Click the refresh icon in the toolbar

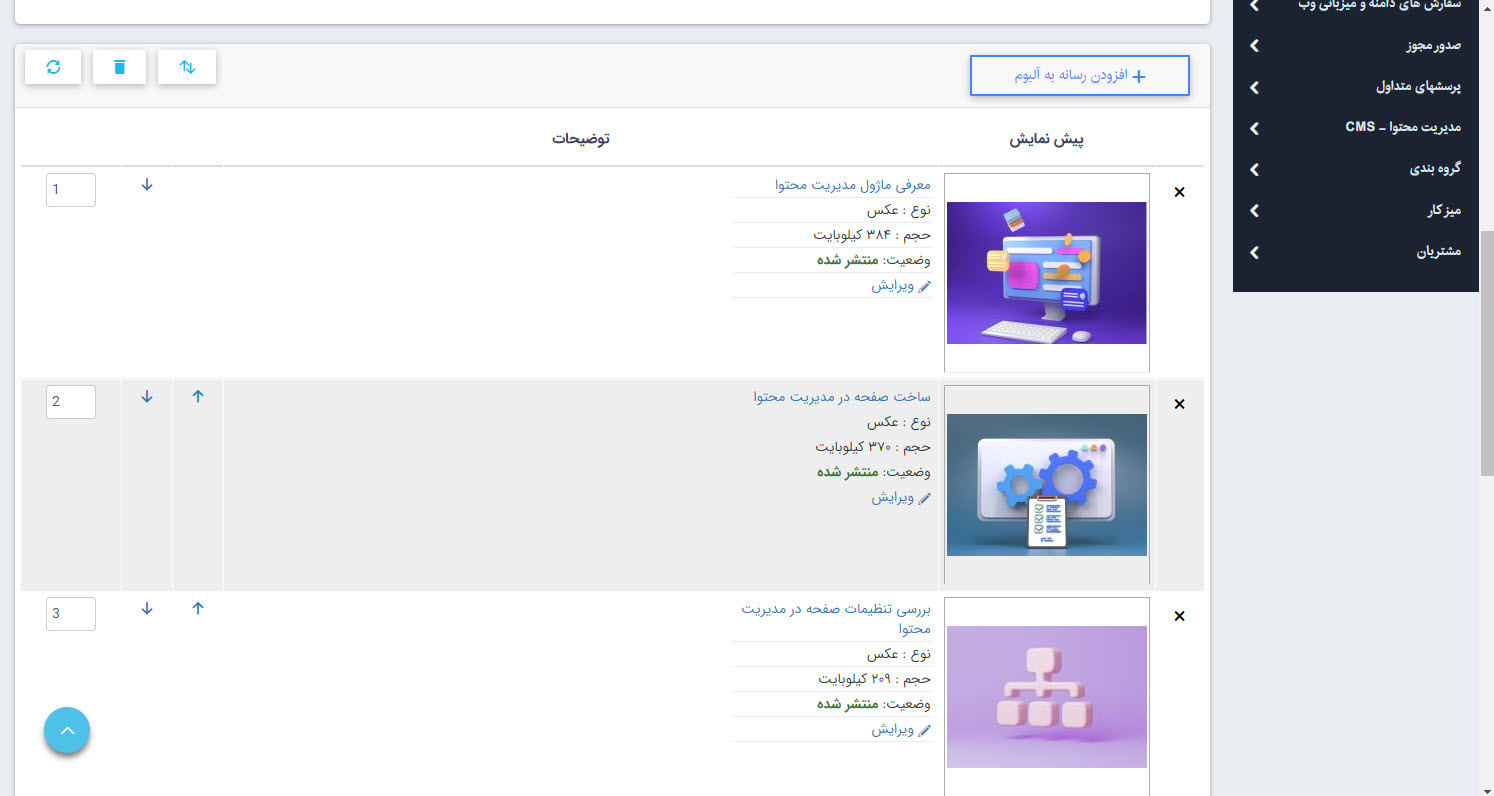(x=52, y=66)
